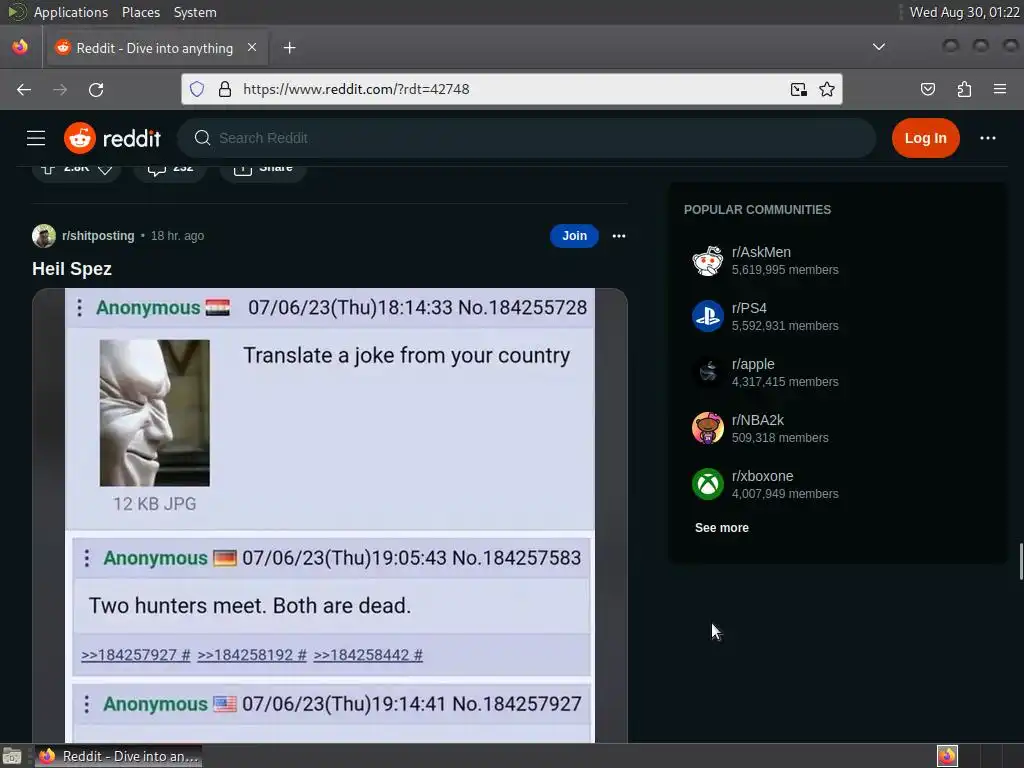Open r/NBA2k community avatar
This screenshot has width=1024, height=768.
[708, 428]
